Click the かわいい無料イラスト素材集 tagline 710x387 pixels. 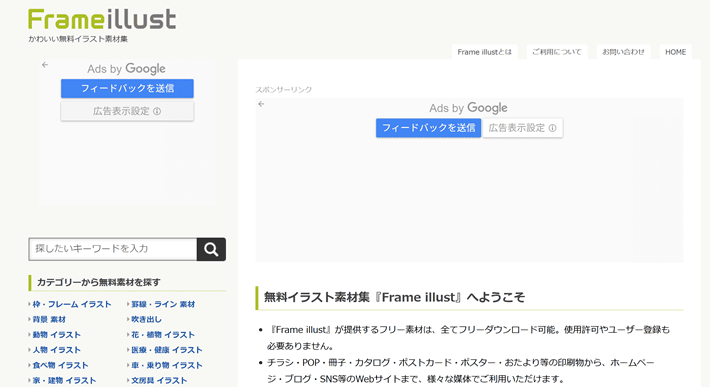pyautogui.click(x=78, y=39)
